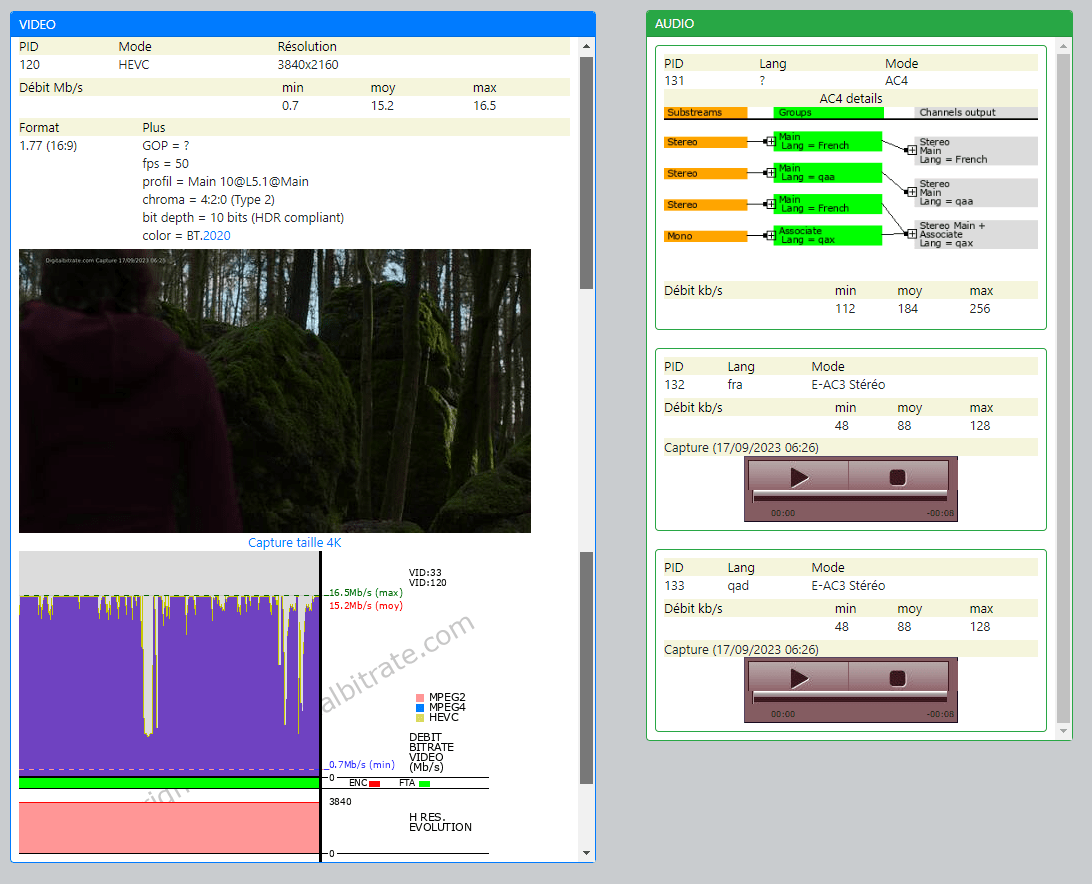Open the forest video capture thumbnail
The width and height of the screenshot is (1092, 884).
(x=274, y=390)
